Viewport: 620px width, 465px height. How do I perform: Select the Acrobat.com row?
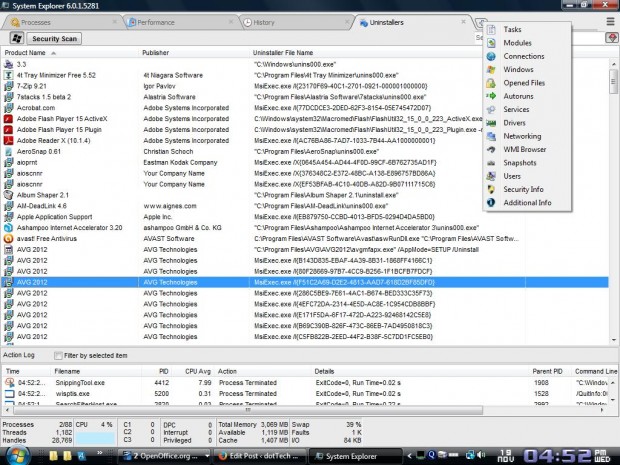pos(304,108)
